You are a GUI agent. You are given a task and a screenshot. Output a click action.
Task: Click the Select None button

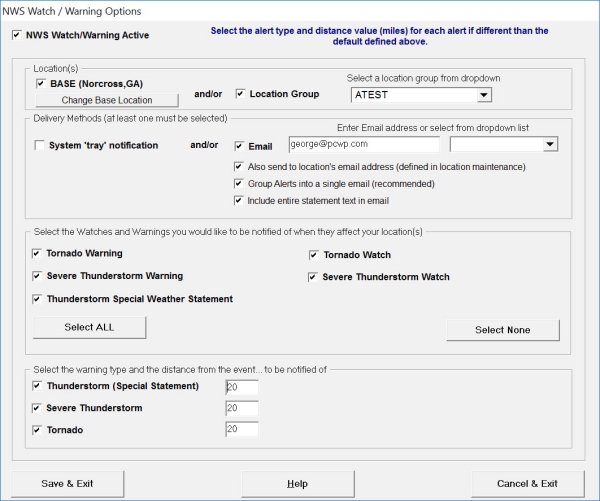pyautogui.click(x=503, y=330)
